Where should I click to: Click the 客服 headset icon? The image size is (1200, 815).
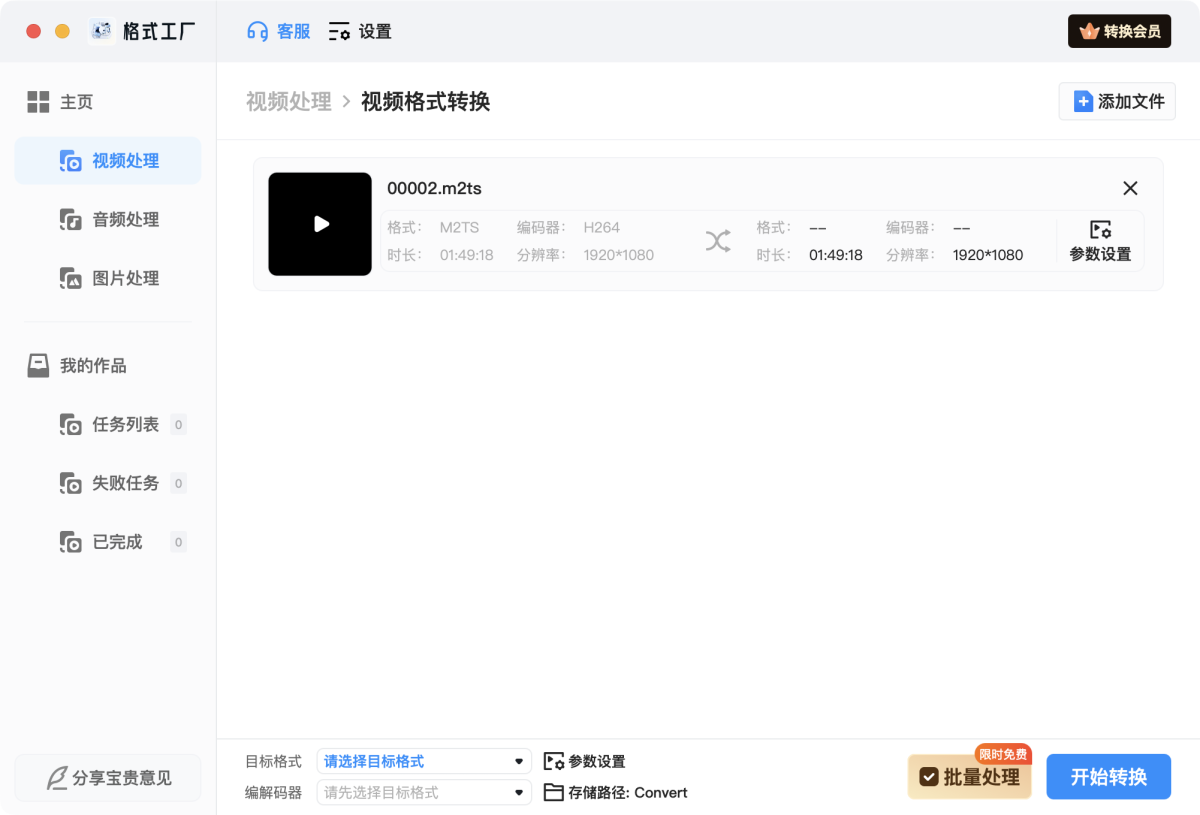coord(258,31)
